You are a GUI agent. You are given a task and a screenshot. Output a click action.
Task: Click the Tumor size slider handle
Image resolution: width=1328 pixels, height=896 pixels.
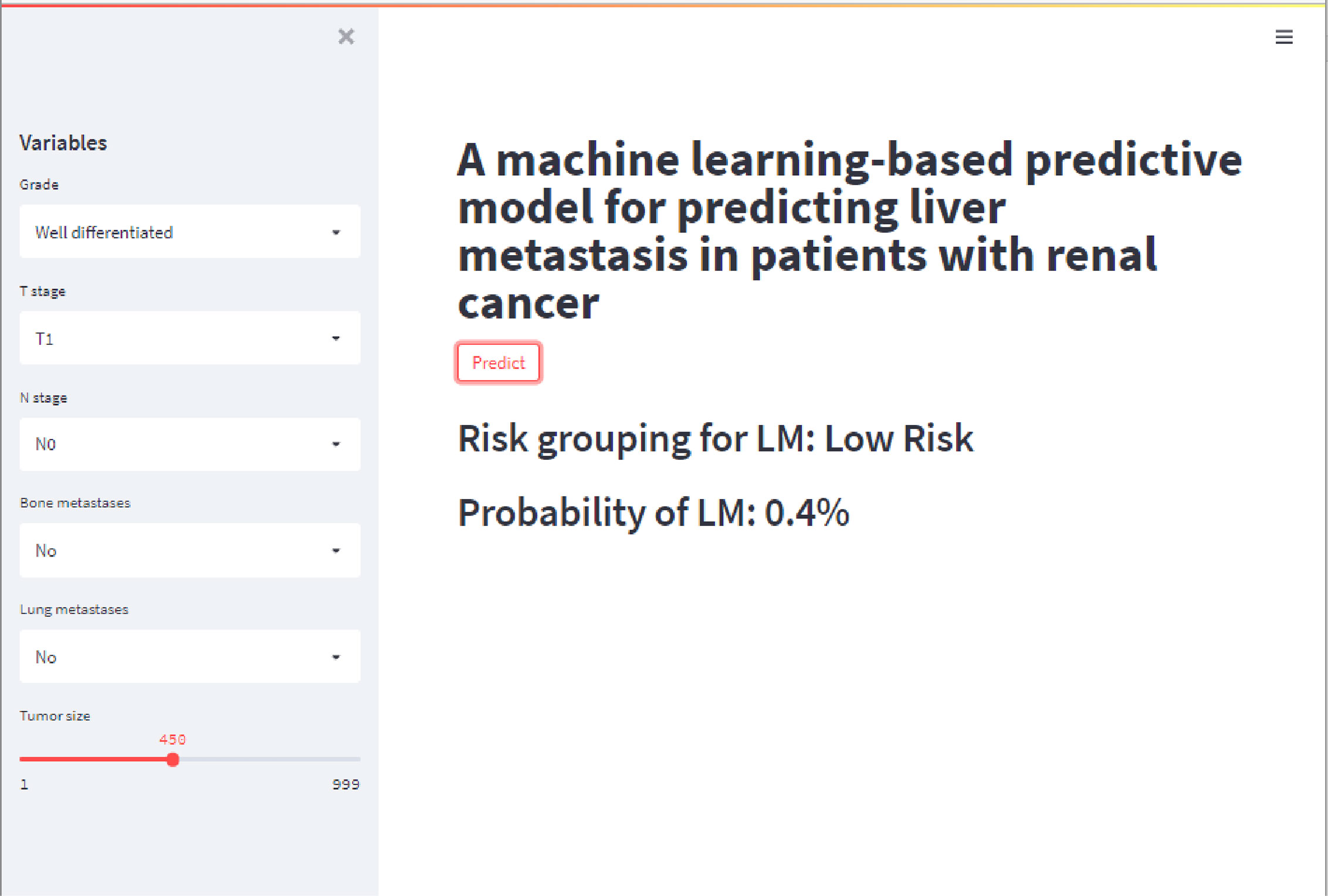click(172, 760)
